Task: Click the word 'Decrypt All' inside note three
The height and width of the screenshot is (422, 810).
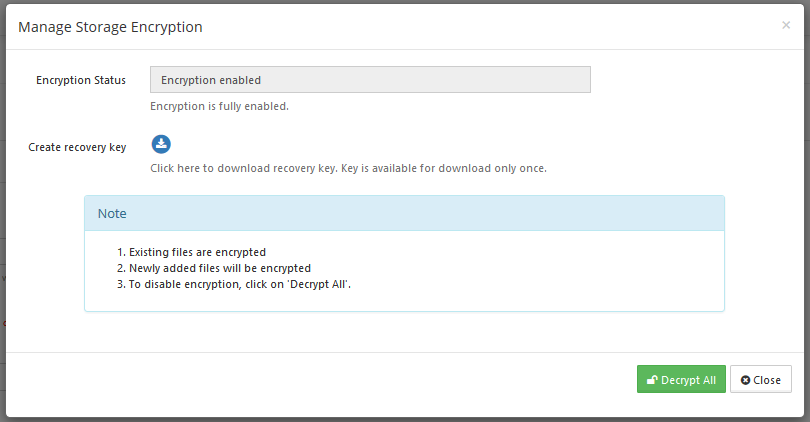Action: point(319,284)
